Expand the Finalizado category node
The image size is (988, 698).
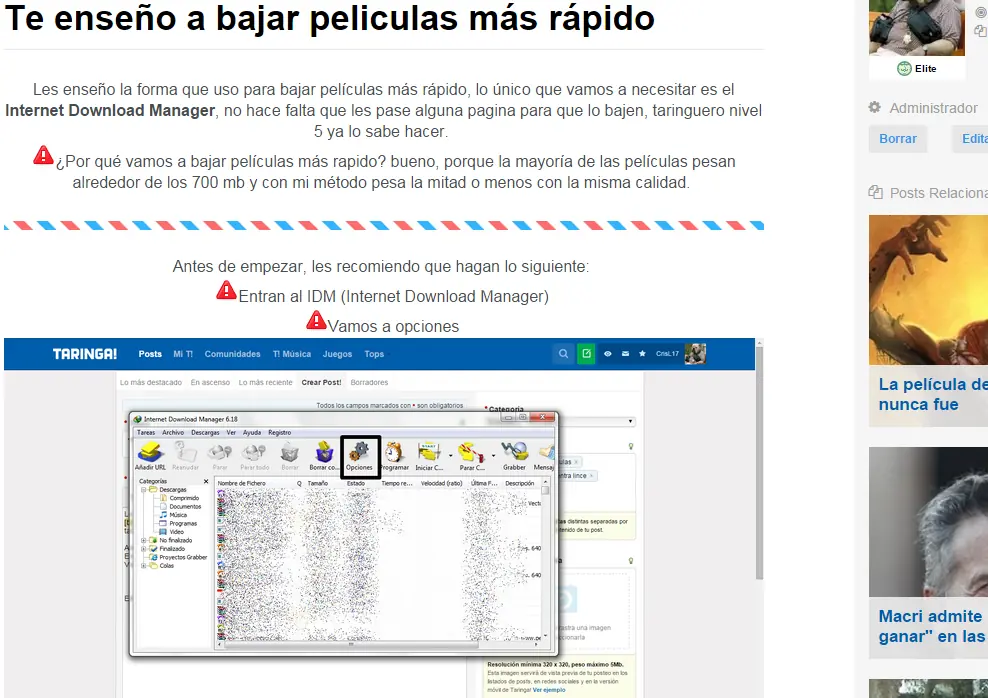click(x=143, y=548)
